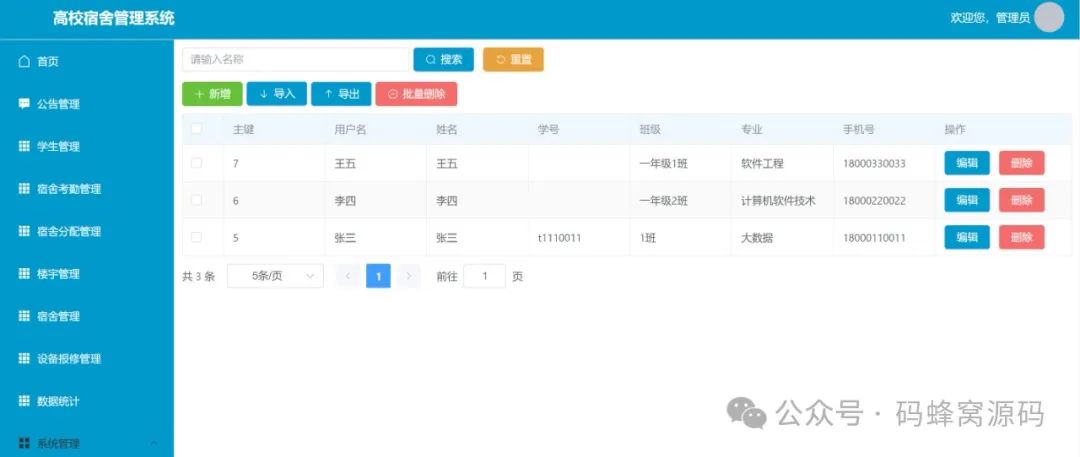Click page number 1 in pagination

pyautogui.click(x=378, y=276)
